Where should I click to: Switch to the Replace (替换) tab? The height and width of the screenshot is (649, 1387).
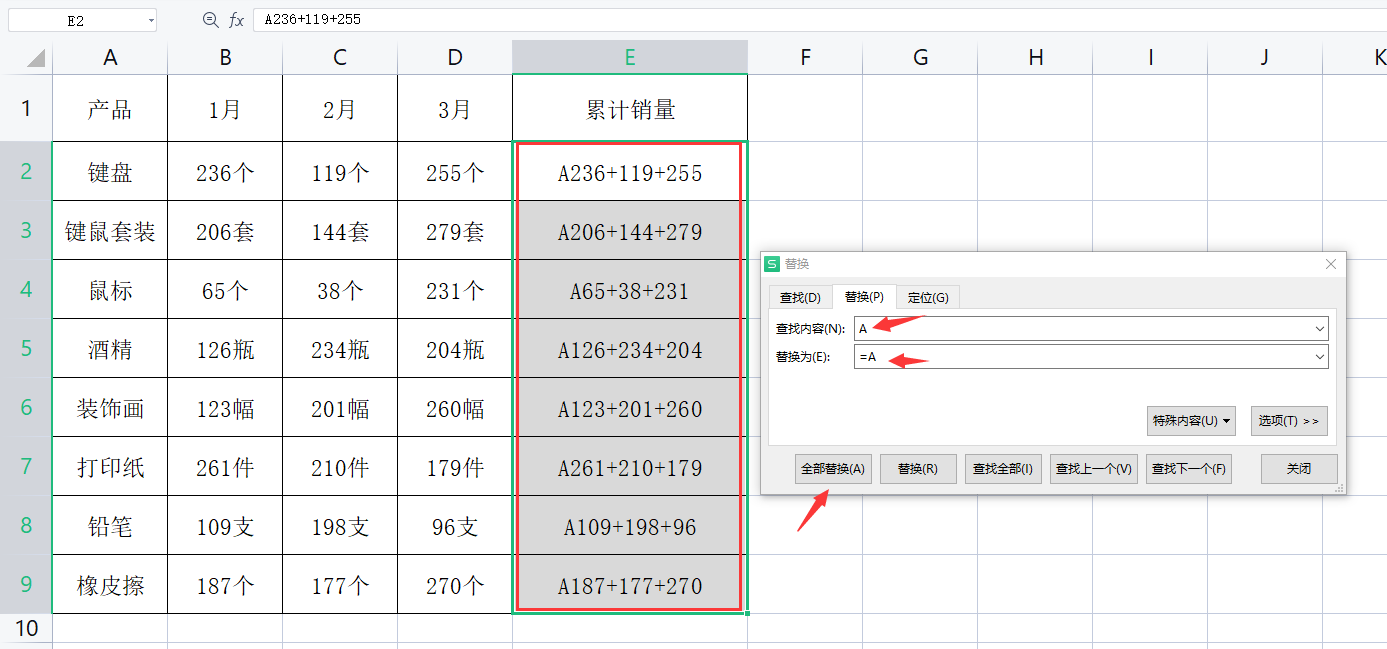864,297
